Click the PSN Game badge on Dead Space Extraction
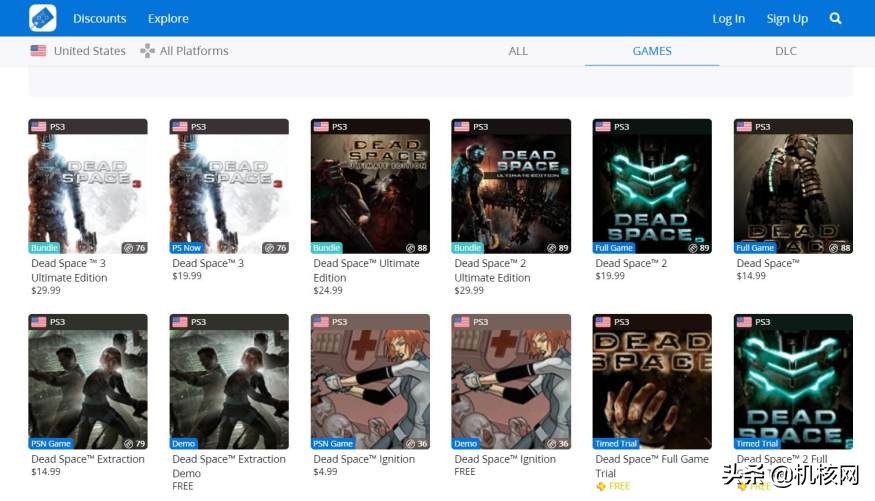Screen dimensions: 875x501 [x=51, y=444]
